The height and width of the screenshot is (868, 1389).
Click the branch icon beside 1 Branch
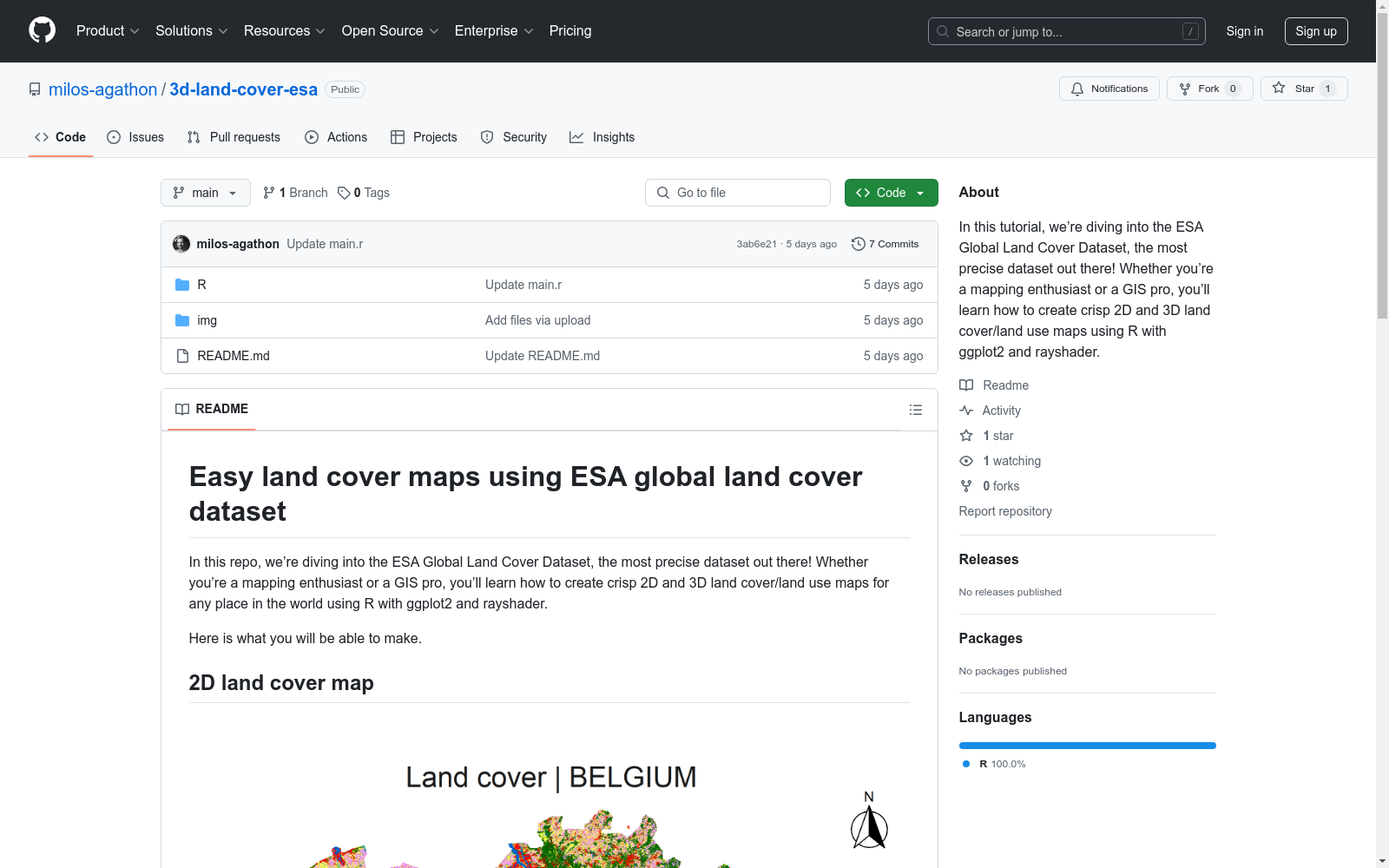click(269, 193)
